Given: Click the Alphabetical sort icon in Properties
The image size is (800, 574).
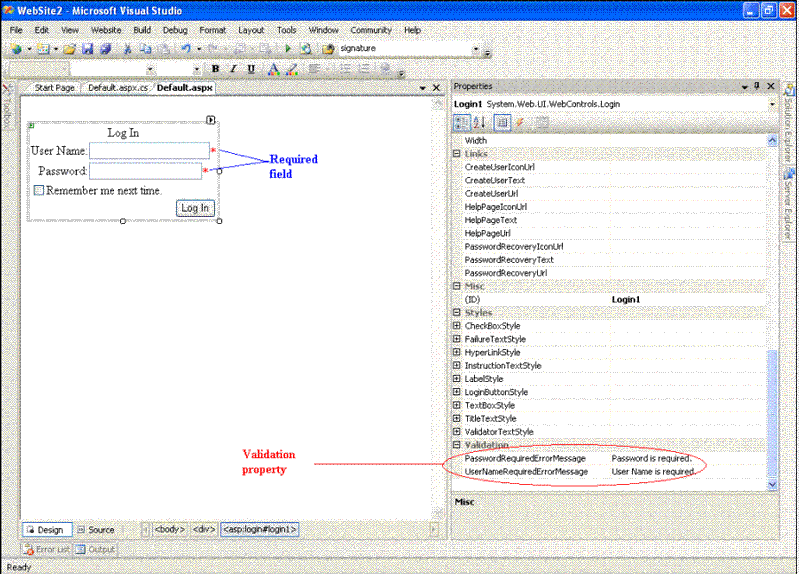Looking at the screenshot, I should tap(480, 122).
